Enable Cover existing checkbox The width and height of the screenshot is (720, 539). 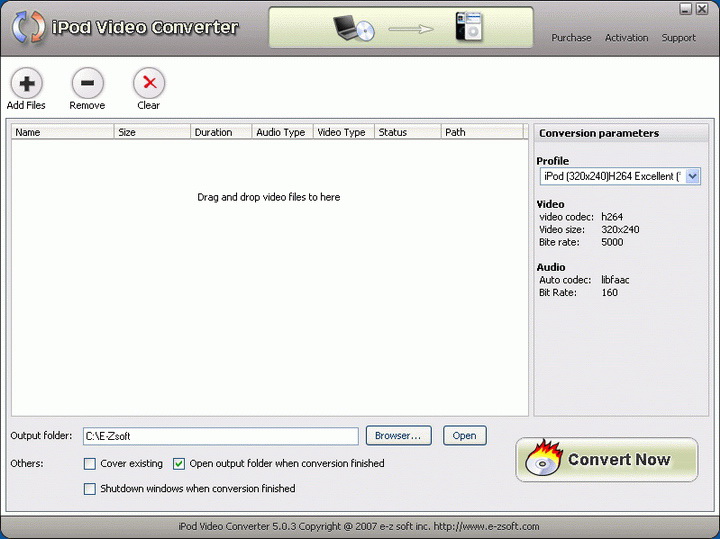coord(90,464)
